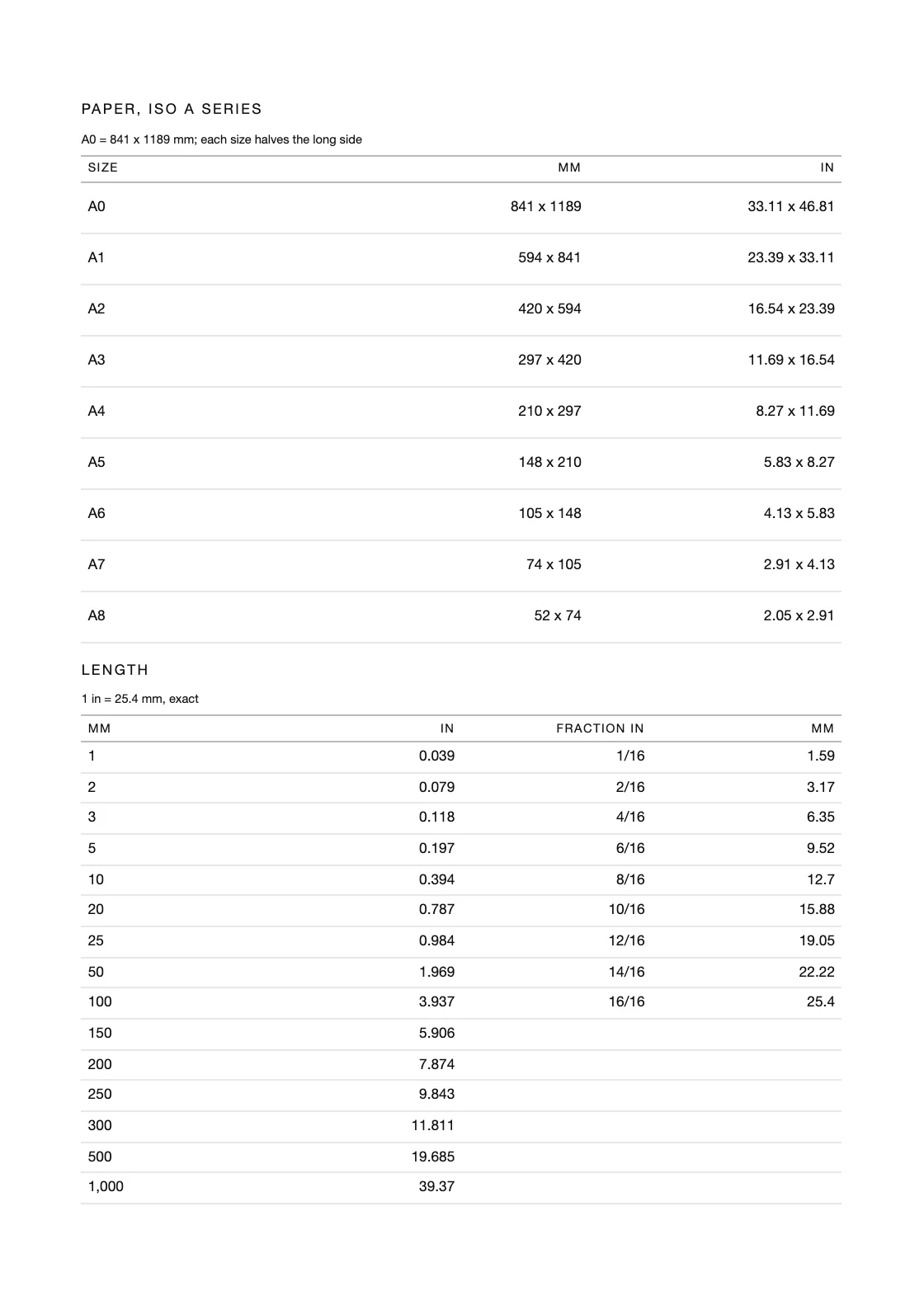Select the 12.7 mm value
924x1310 pixels.
(x=821, y=879)
